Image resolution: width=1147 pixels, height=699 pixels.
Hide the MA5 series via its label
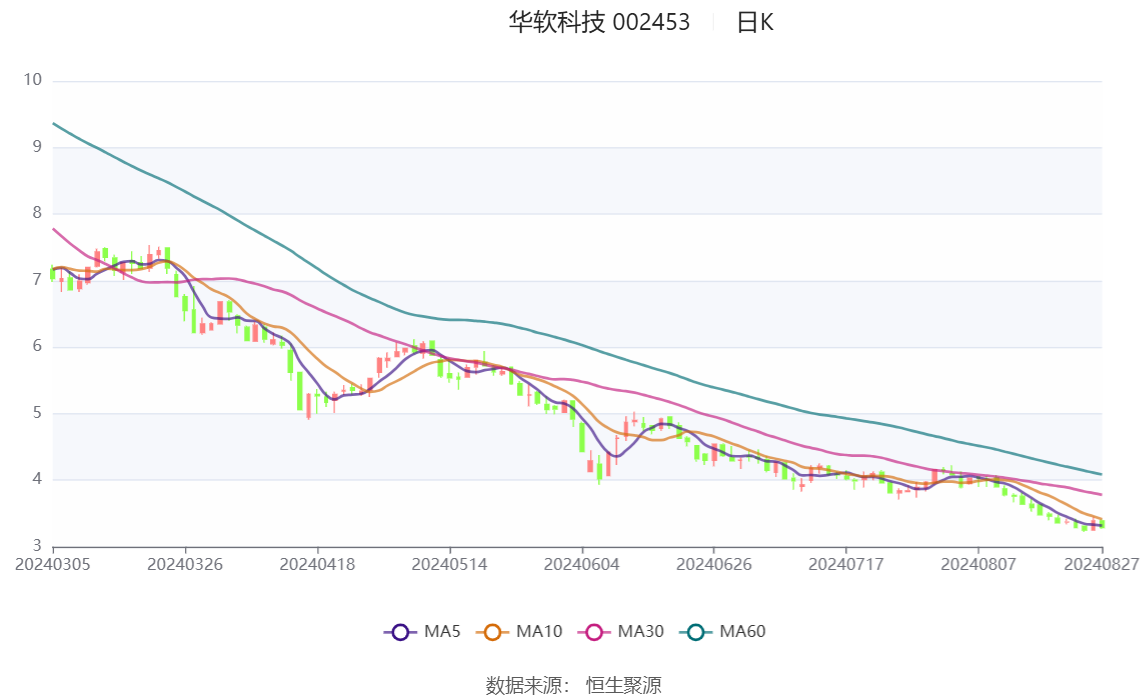click(442, 632)
